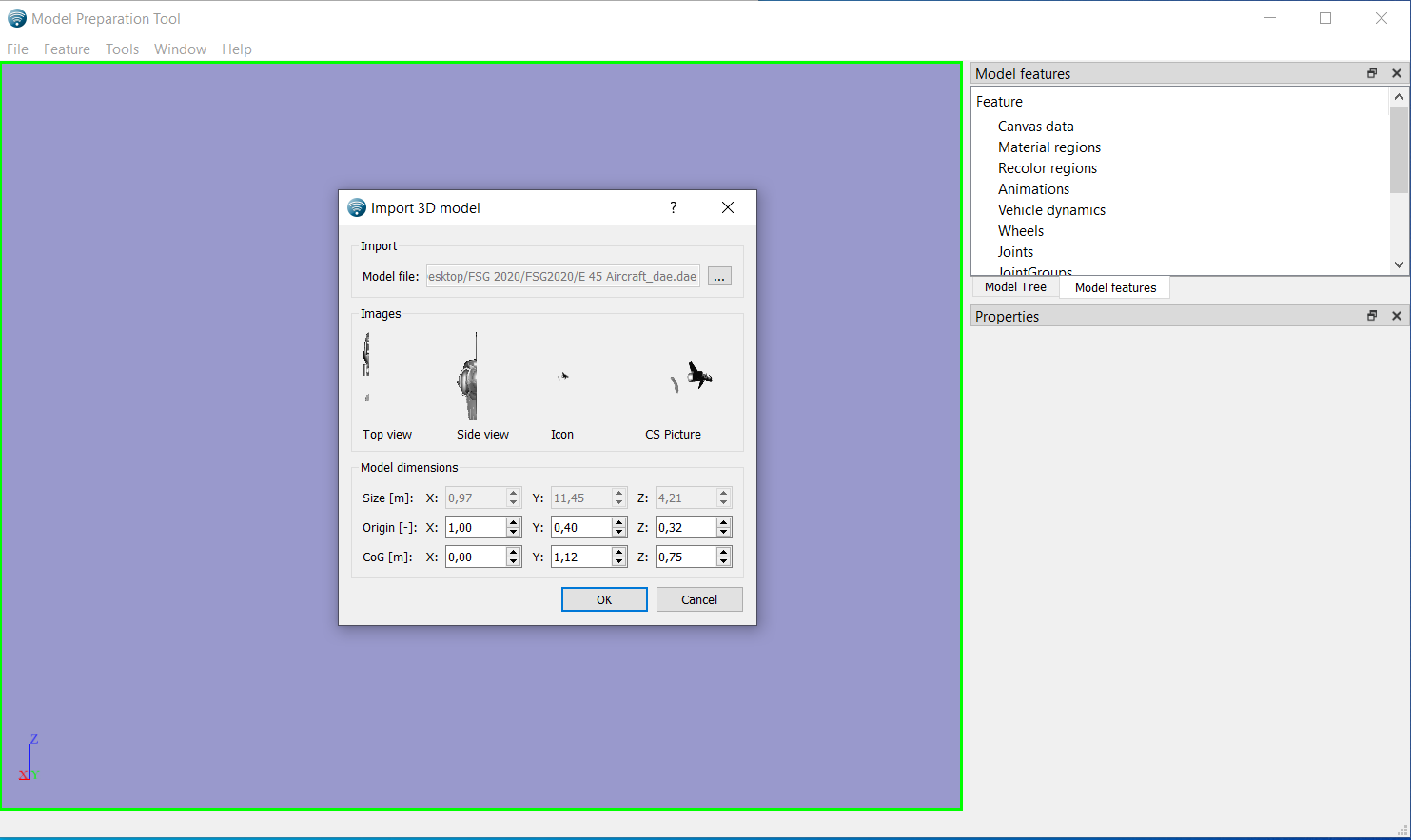The height and width of the screenshot is (840, 1411).
Task: Click the CoG Y input field
Action: [x=581, y=557]
